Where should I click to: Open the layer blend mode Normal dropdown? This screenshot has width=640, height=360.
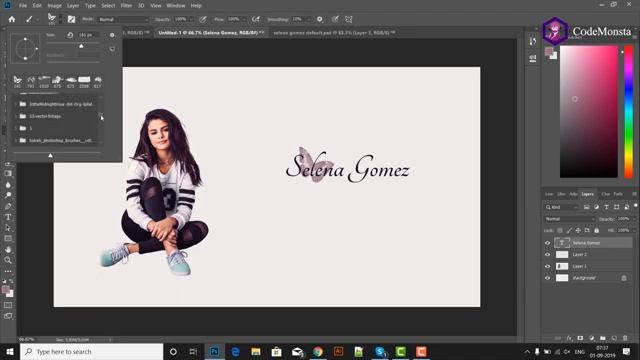tap(569, 219)
